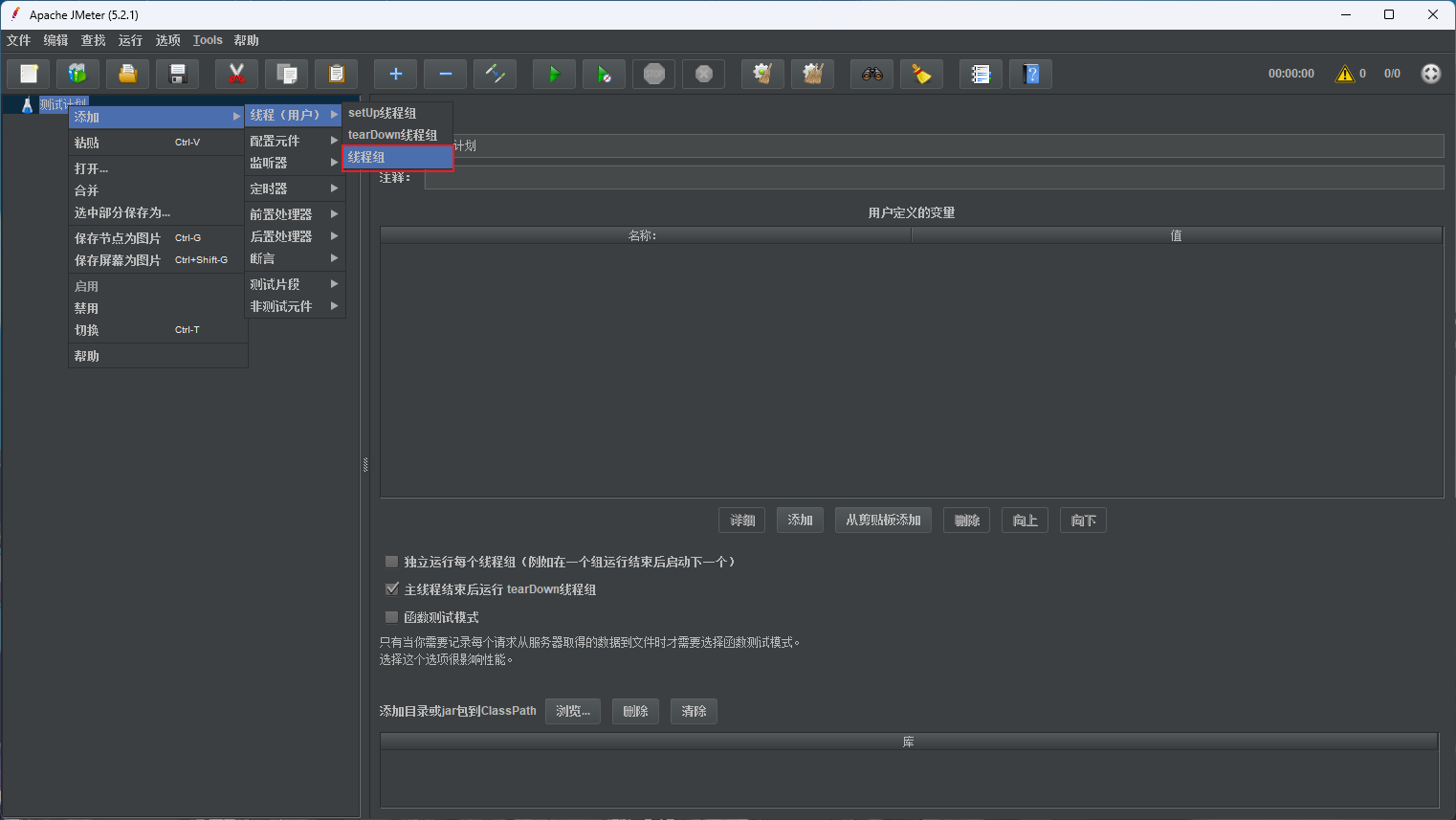Expand 测试片段 submenu
Screen dimensions: 1456x820
pos(294,284)
